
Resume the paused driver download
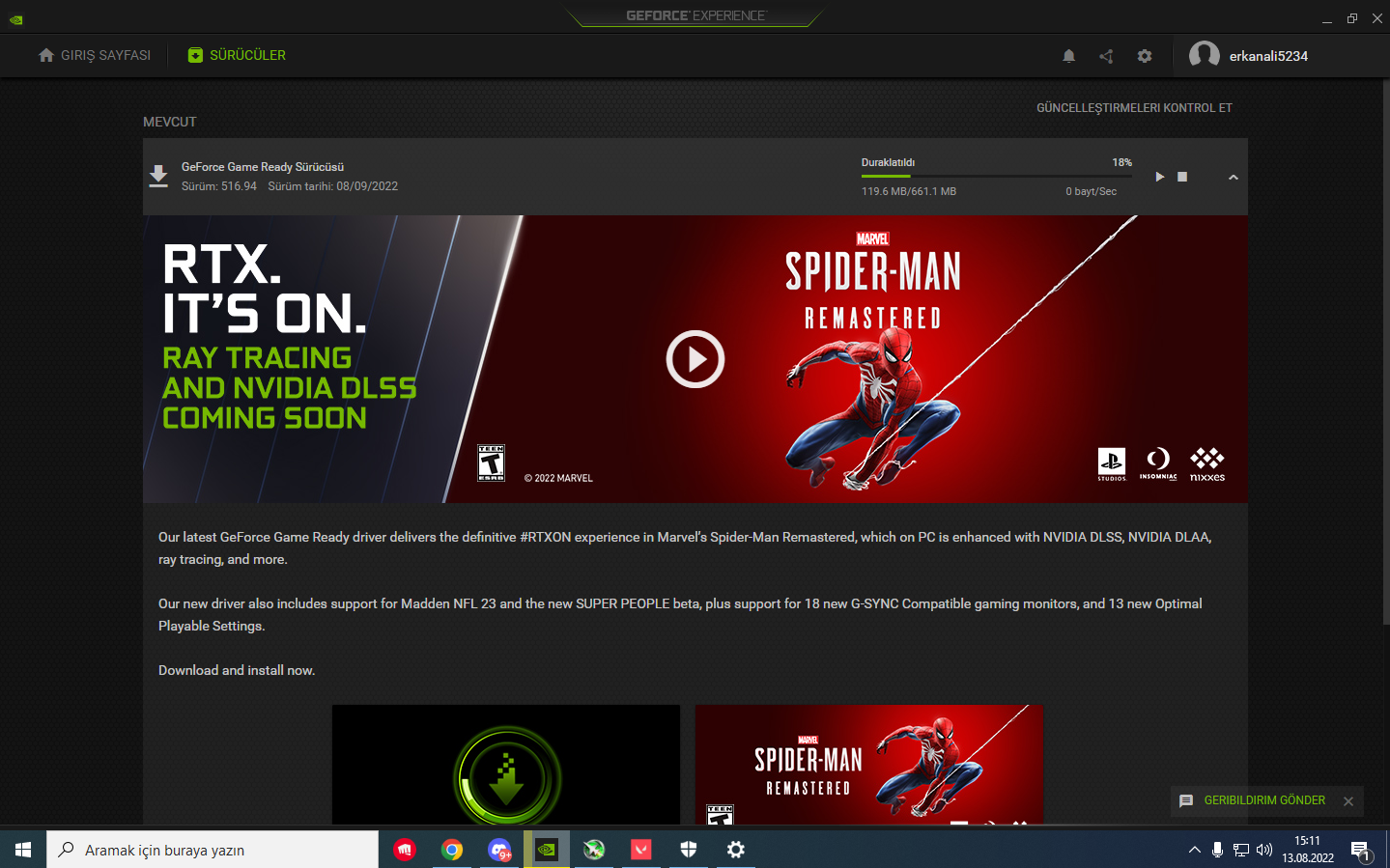[x=1160, y=177]
